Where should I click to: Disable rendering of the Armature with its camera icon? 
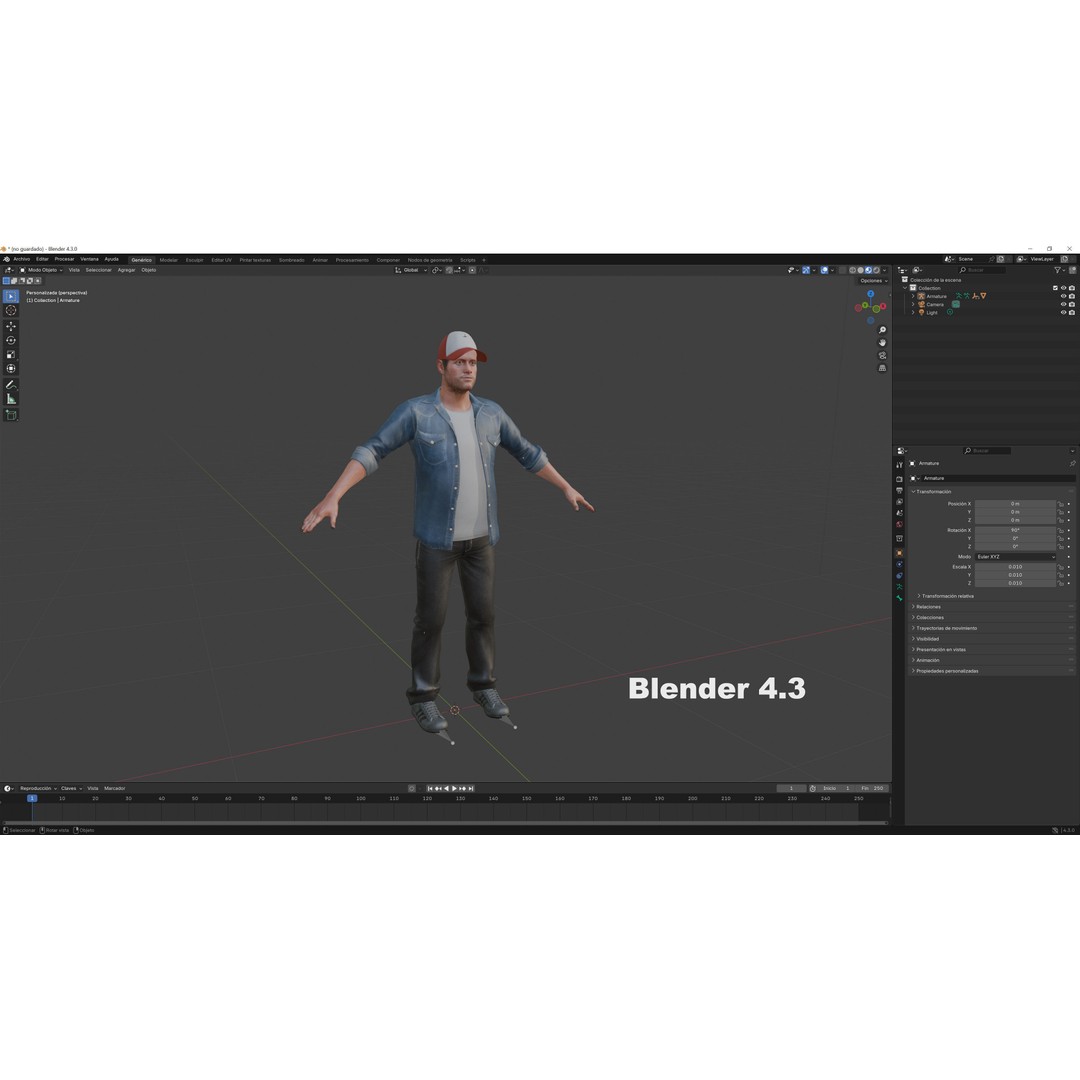1072,296
